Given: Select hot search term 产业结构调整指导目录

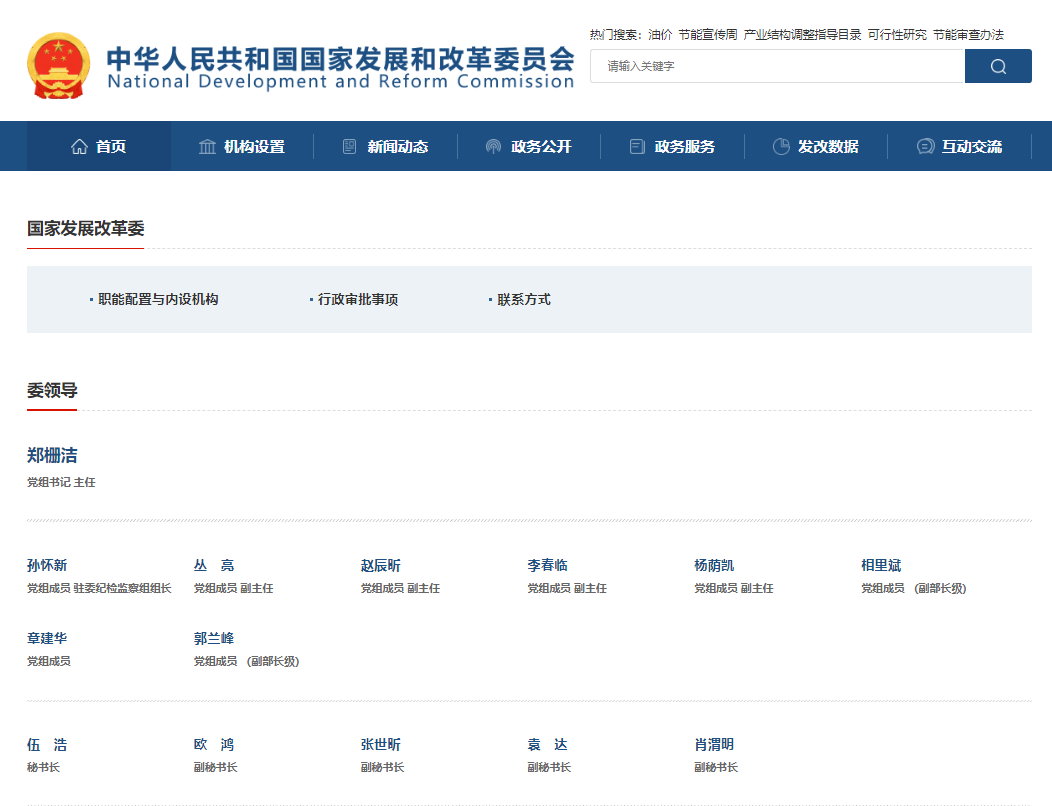Looking at the screenshot, I should tap(802, 34).
